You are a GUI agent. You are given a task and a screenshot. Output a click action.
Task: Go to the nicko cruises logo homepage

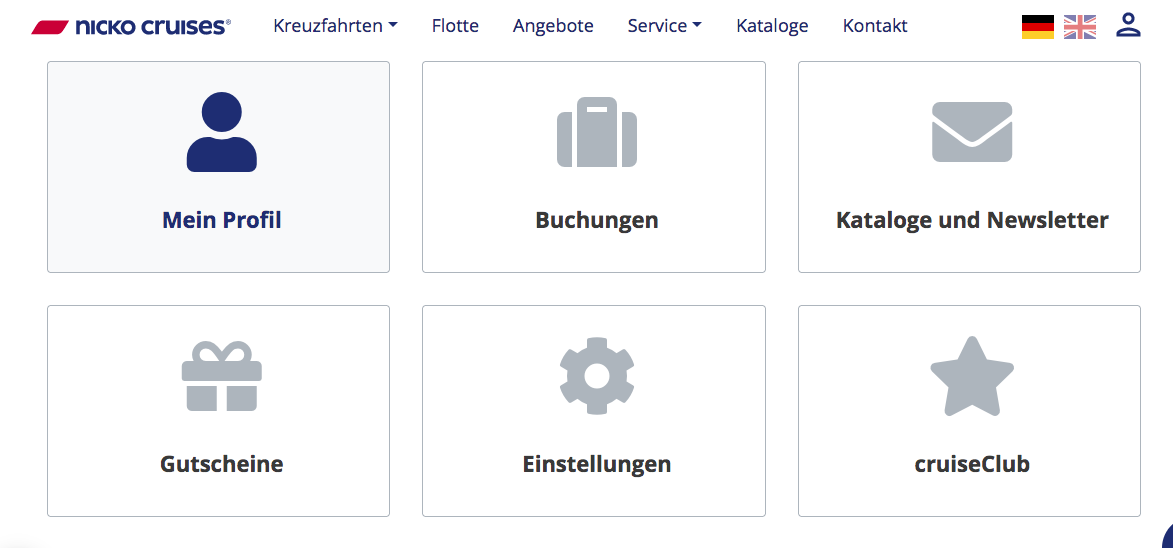(x=131, y=27)
